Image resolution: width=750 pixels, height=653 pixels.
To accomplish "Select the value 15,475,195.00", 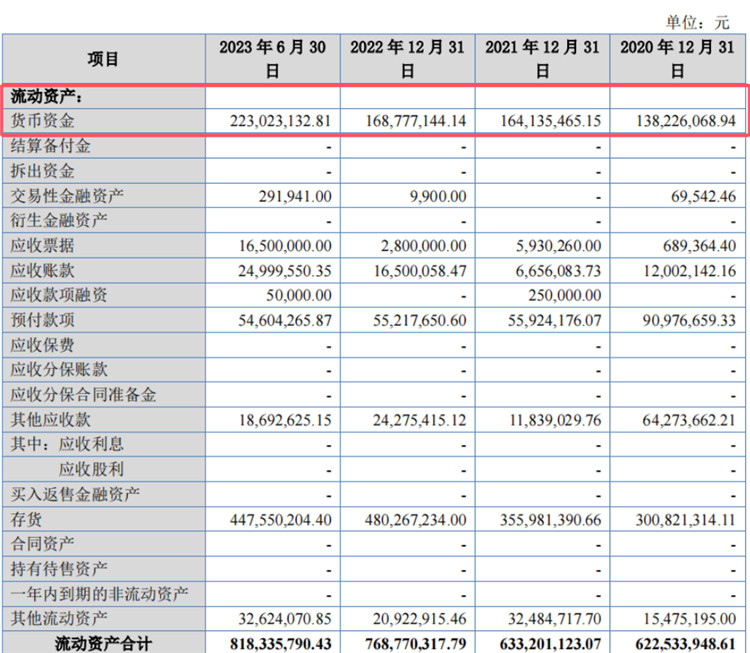I will coord(690,619).
